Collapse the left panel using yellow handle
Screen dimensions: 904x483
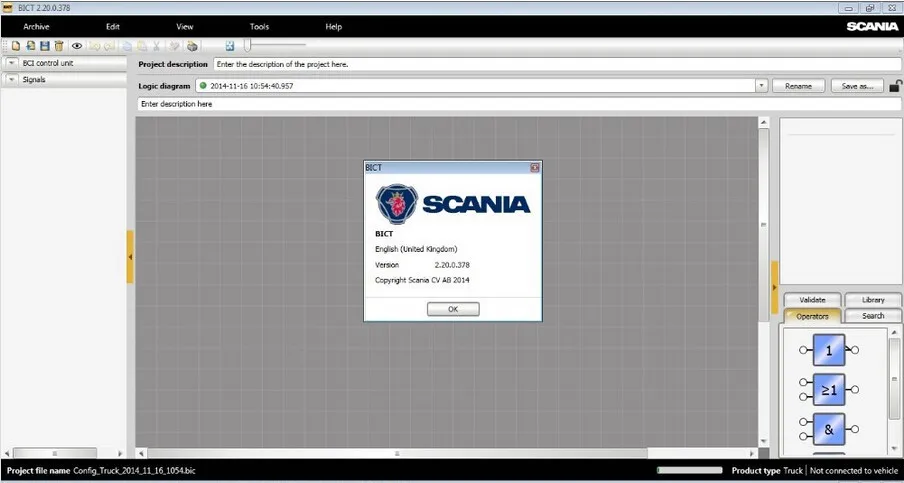pos(130,257)
